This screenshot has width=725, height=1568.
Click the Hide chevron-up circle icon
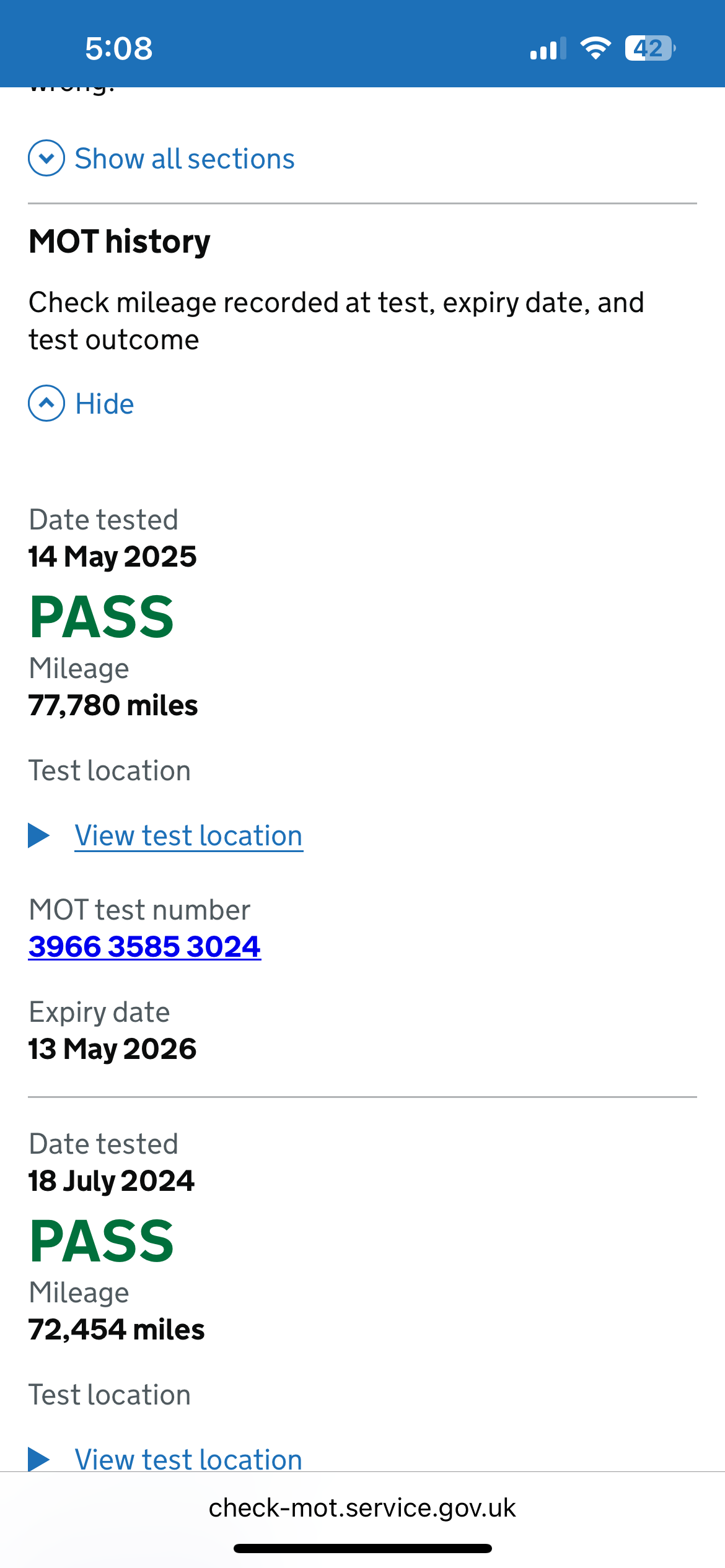click(46, 403)
